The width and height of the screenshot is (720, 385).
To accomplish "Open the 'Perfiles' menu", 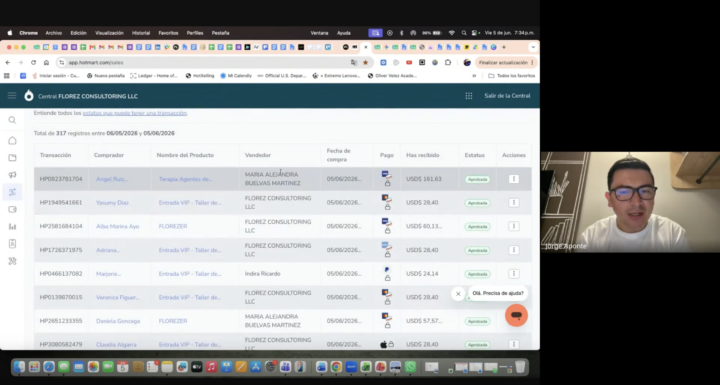I will tap(195, 33).
